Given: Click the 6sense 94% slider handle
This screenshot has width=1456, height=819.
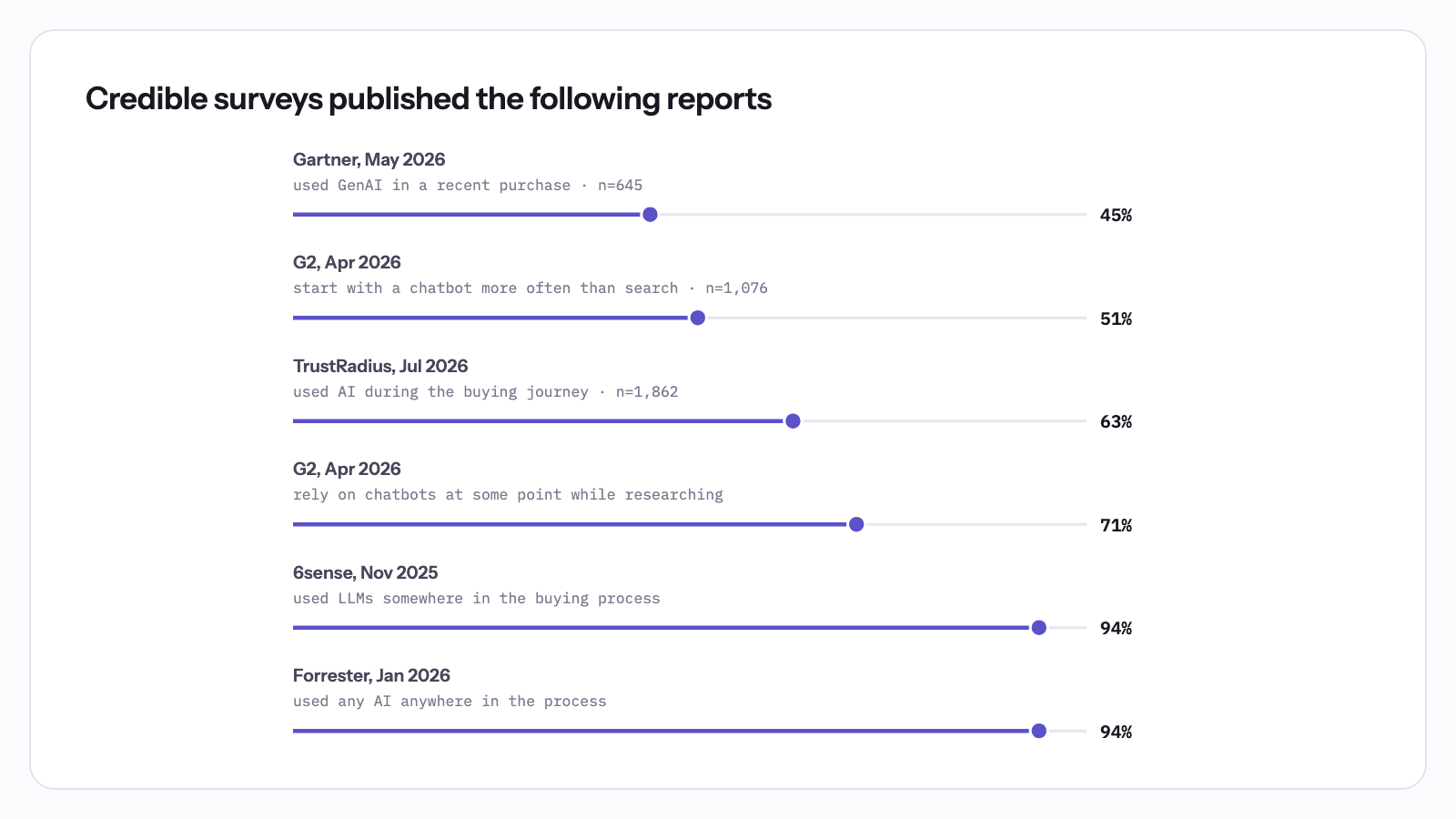Looking at the screenshot, I should (x=1039, y=627).
